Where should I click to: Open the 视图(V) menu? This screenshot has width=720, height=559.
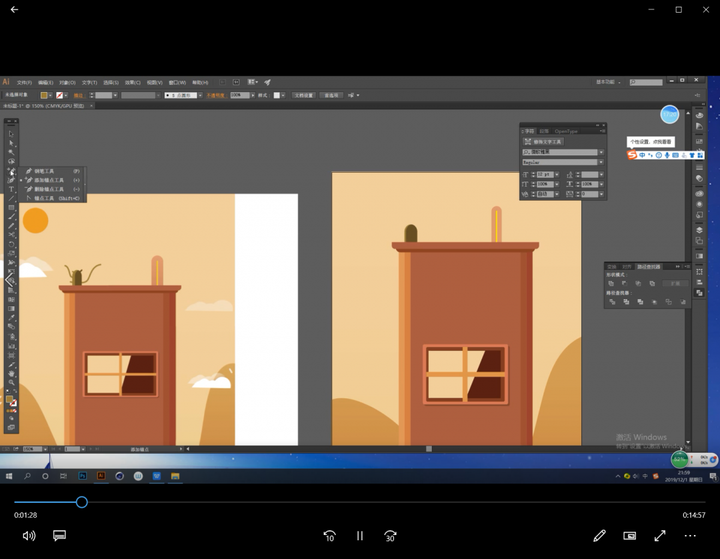click(x=155, y=83)
